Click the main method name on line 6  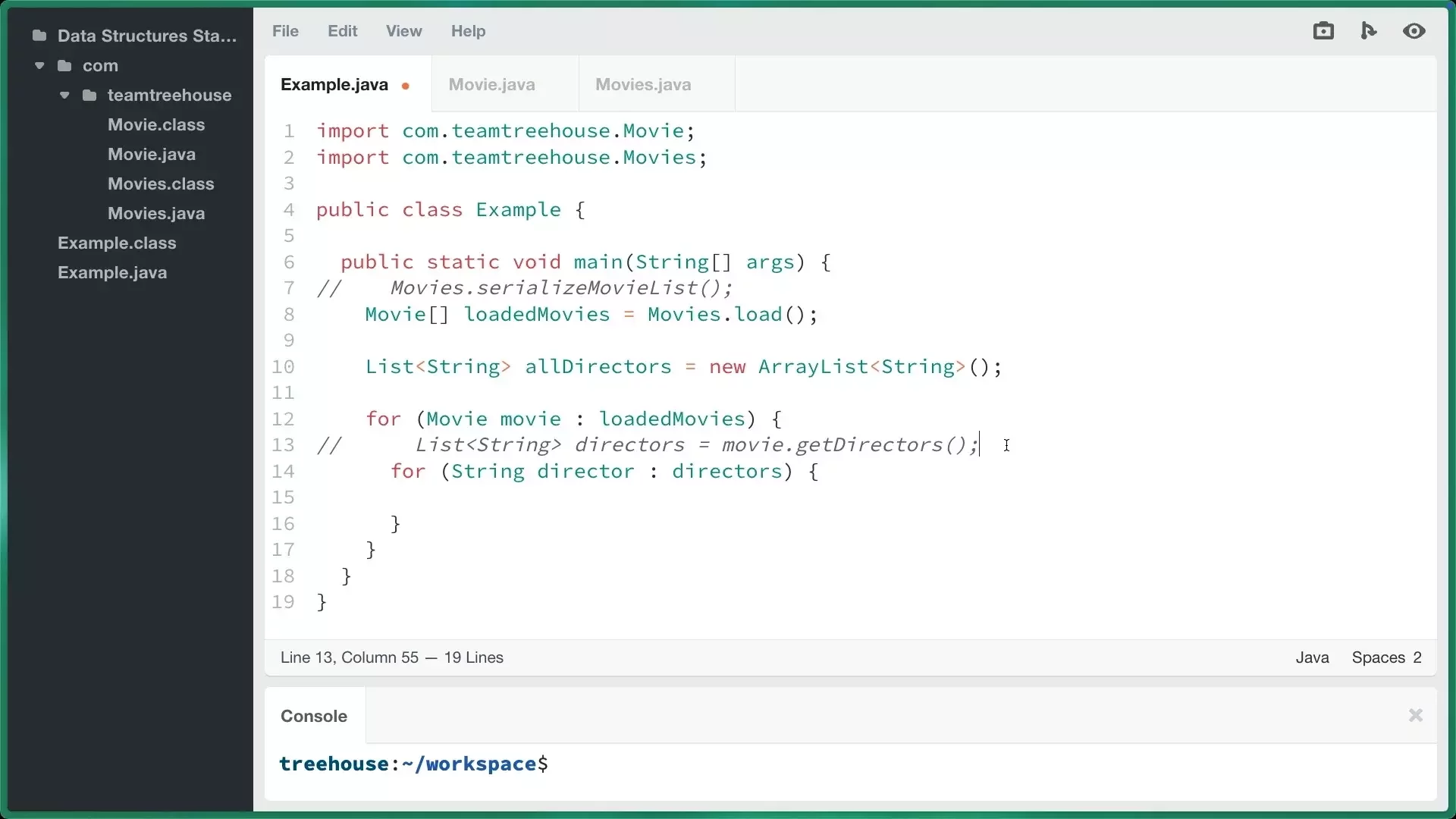coord(598,262)
